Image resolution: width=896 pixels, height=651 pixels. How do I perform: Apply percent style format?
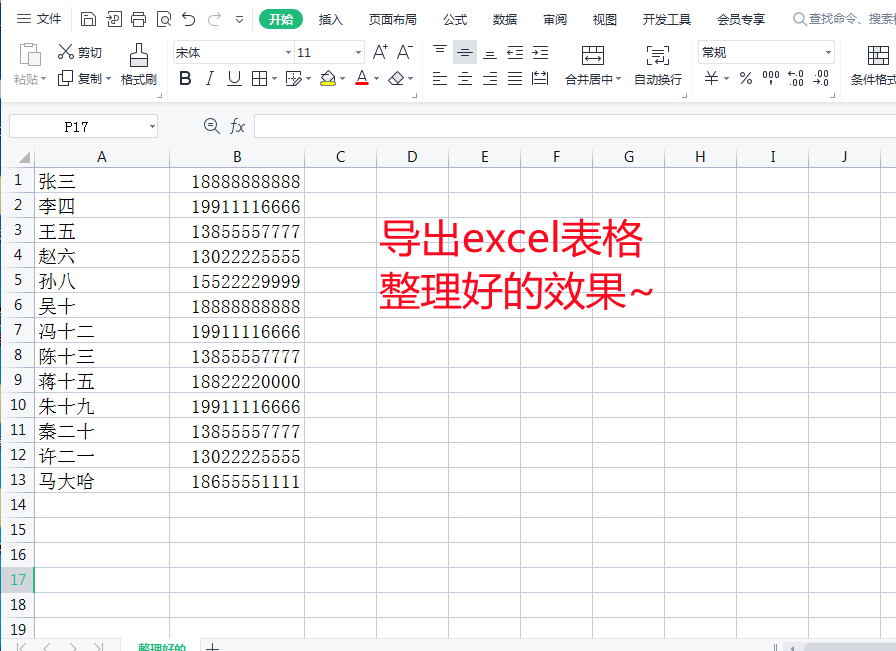tap(746, 78)
